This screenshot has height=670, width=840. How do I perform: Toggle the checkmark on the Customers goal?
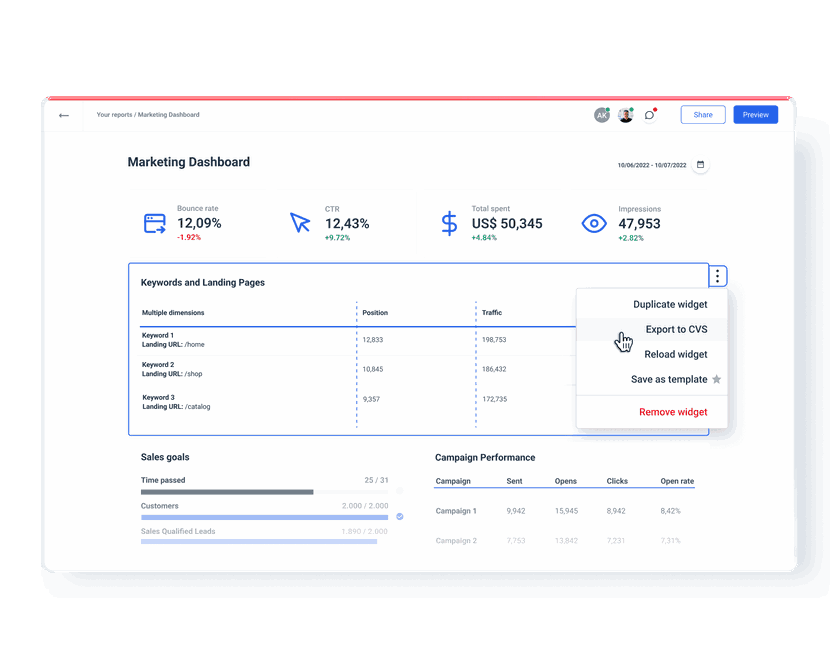[x=399, y=516]
